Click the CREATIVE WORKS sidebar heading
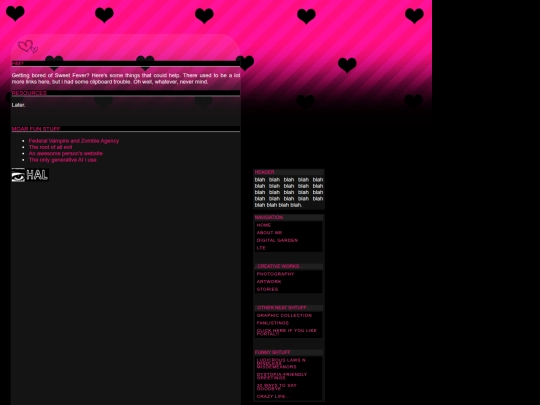The height and width of the screenshot is (405, 540). (x=278, y=266)
